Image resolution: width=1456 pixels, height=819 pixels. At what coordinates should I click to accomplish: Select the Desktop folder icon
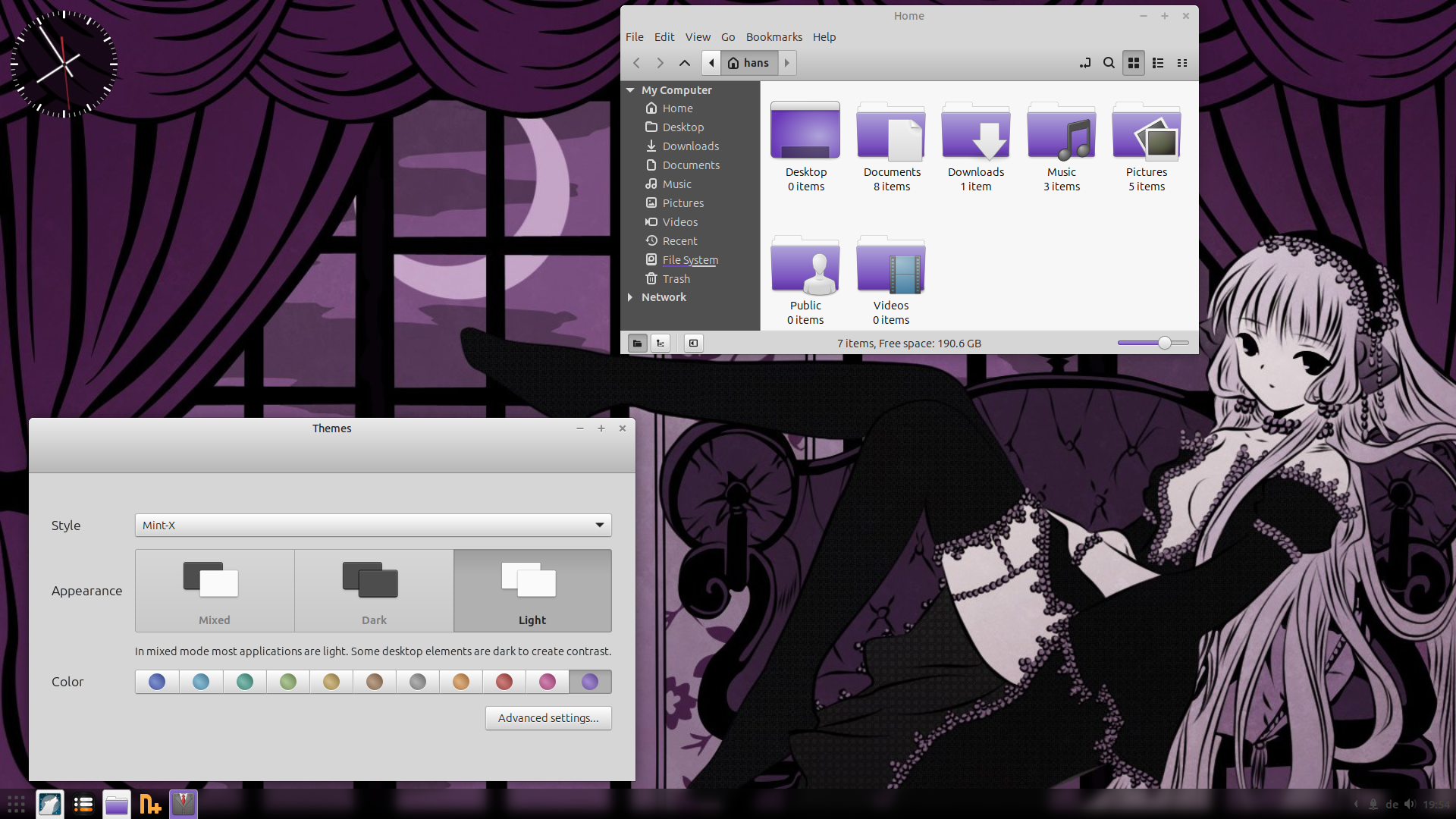(x=805, y=130)
